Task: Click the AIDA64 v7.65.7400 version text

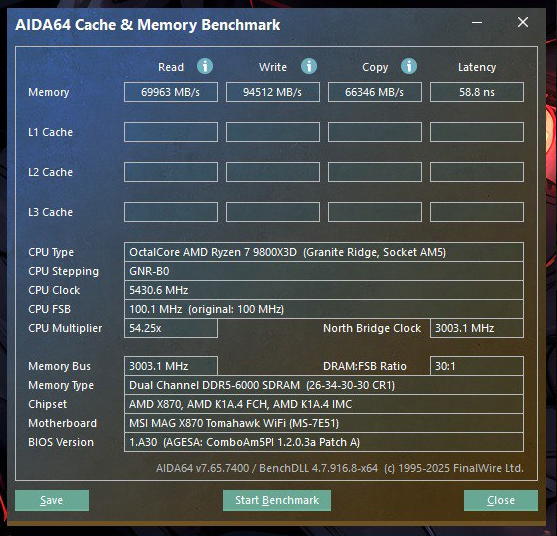Action: click(340, 468)
